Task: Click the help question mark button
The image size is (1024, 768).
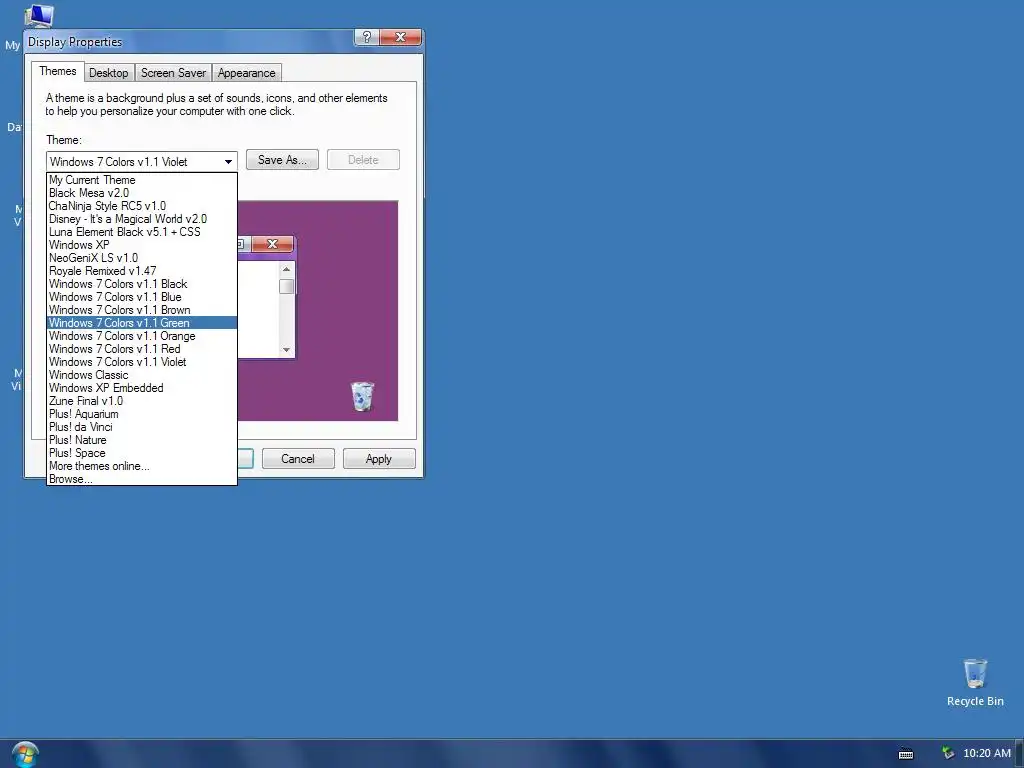Action: (366, 37)
